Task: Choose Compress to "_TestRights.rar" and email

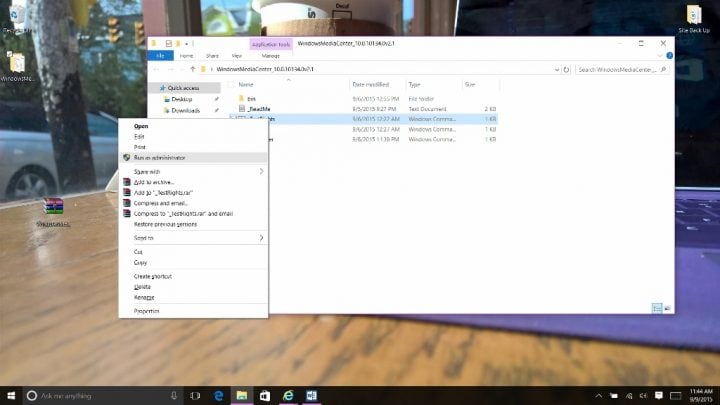Action: pos(193,214)
